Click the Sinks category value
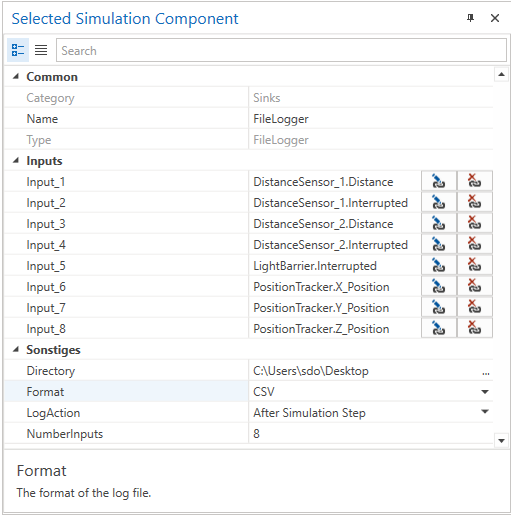The width and height of the screenshot is (511, 515). click(267, 98)
